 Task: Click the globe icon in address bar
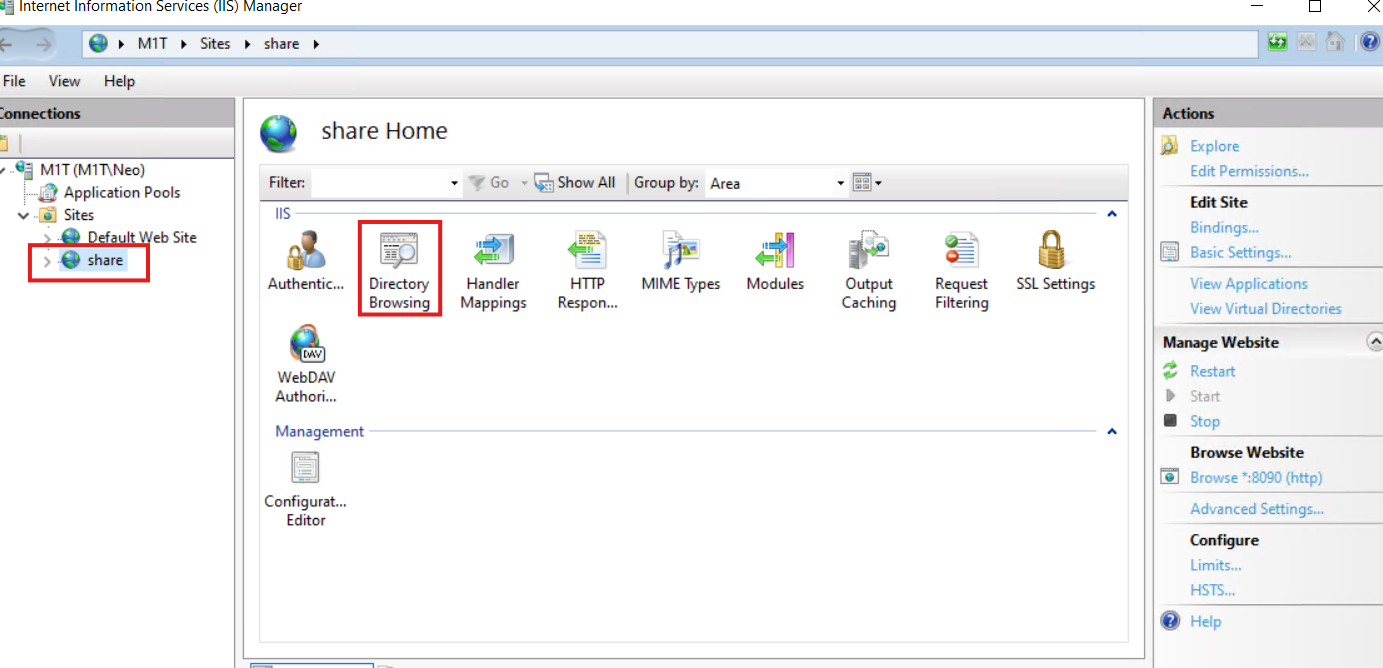point(98,44)
